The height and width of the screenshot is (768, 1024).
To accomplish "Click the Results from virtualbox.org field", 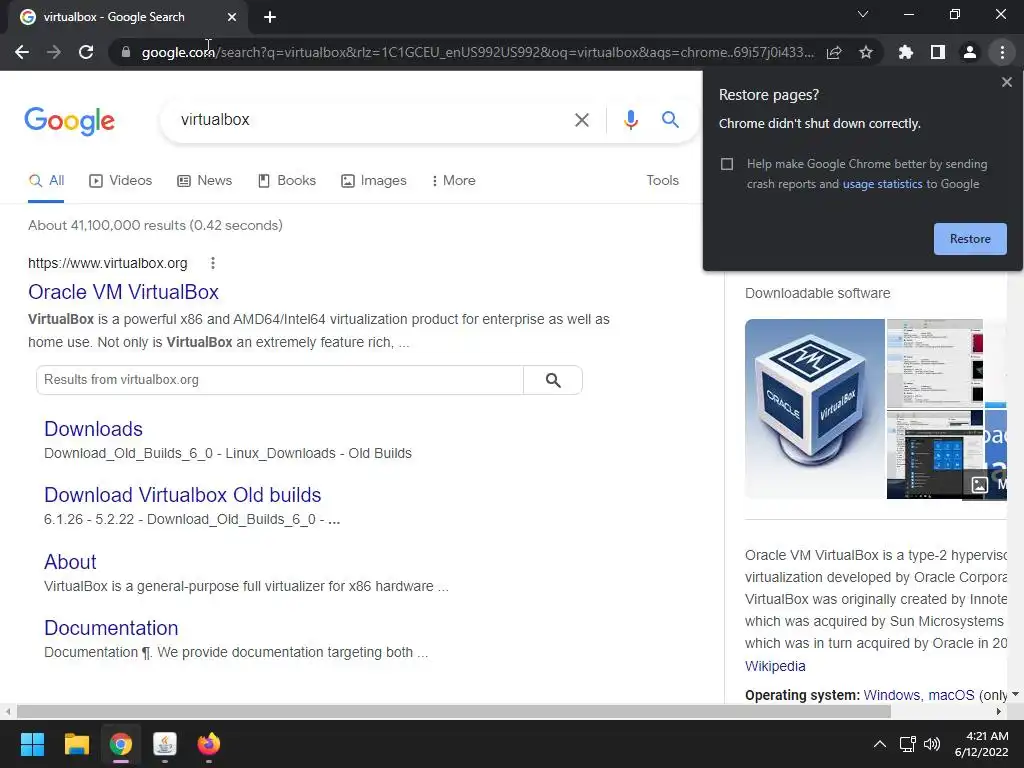I will coord(280,380).
